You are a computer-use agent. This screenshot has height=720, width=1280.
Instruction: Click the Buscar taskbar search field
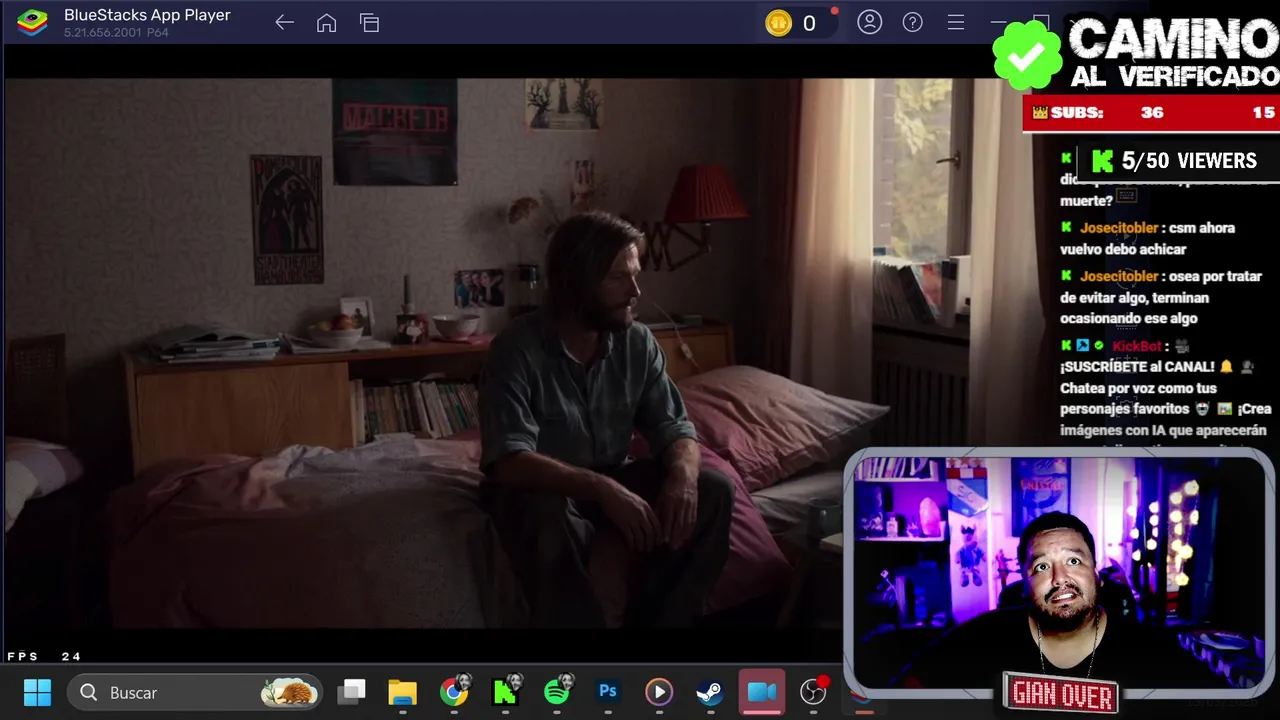(x=195, y=692)
